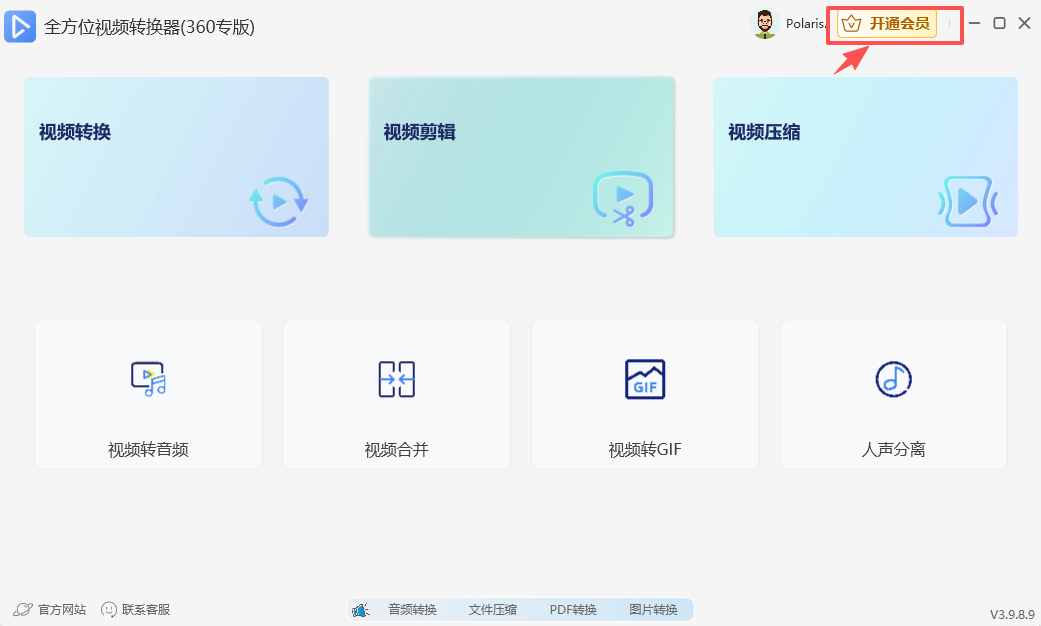Image resolution: width=1041 pixels, height=626 pixels.
Task: Click the app logo icon top left
Action: tap(21, 27)
